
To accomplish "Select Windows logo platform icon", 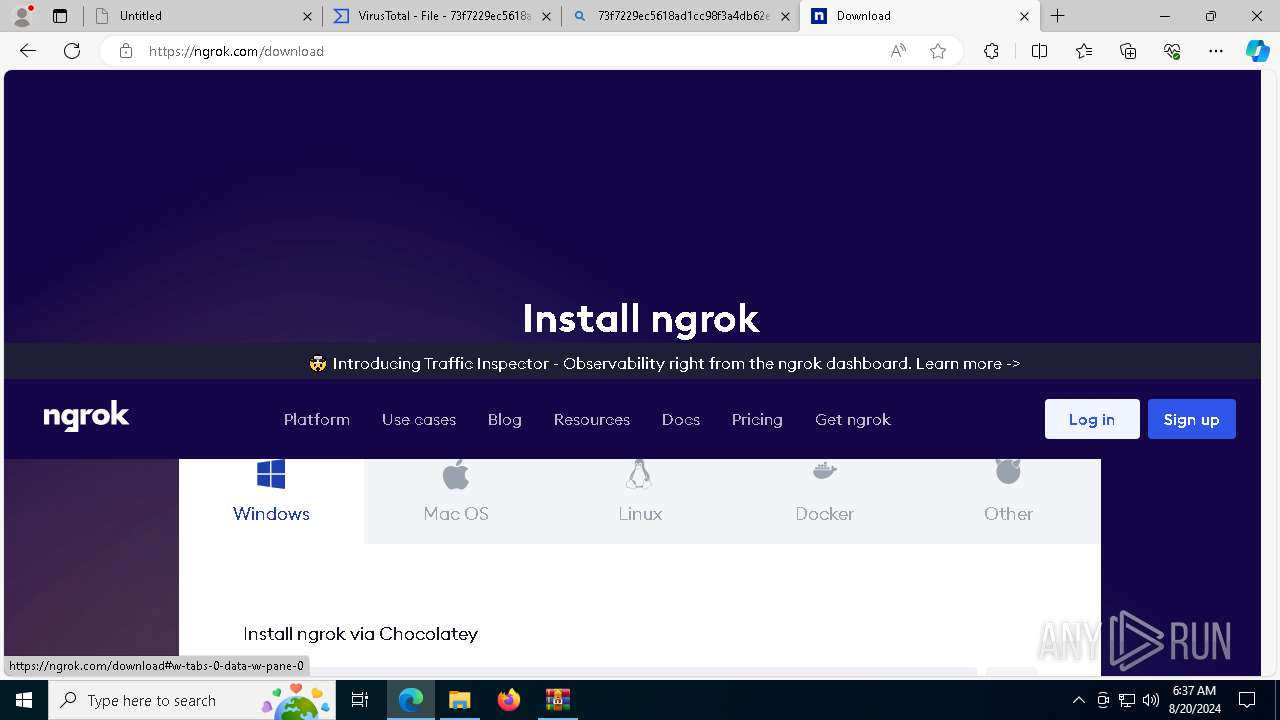I will [271, 474].
